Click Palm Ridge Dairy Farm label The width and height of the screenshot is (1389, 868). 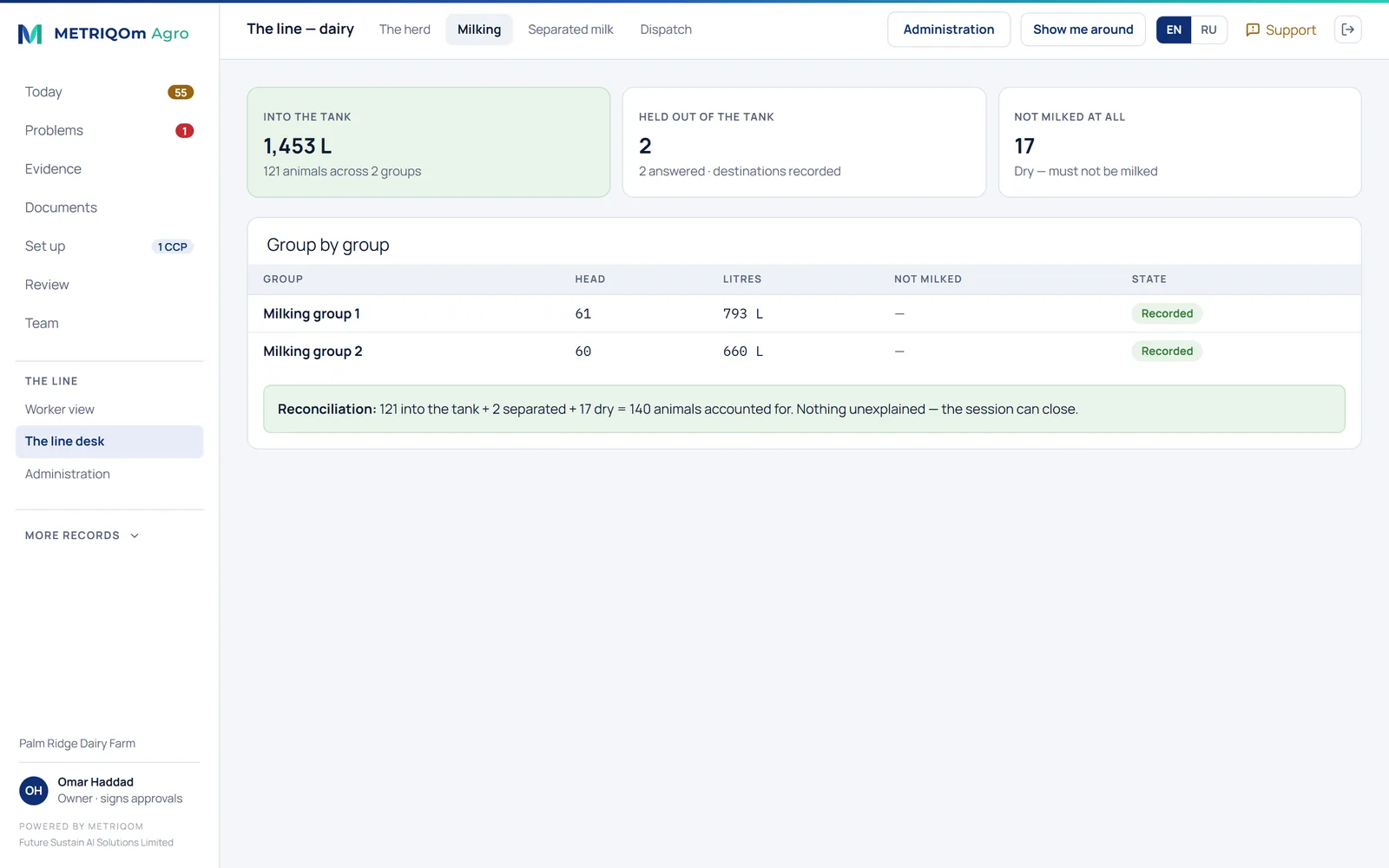pos(77,744)
